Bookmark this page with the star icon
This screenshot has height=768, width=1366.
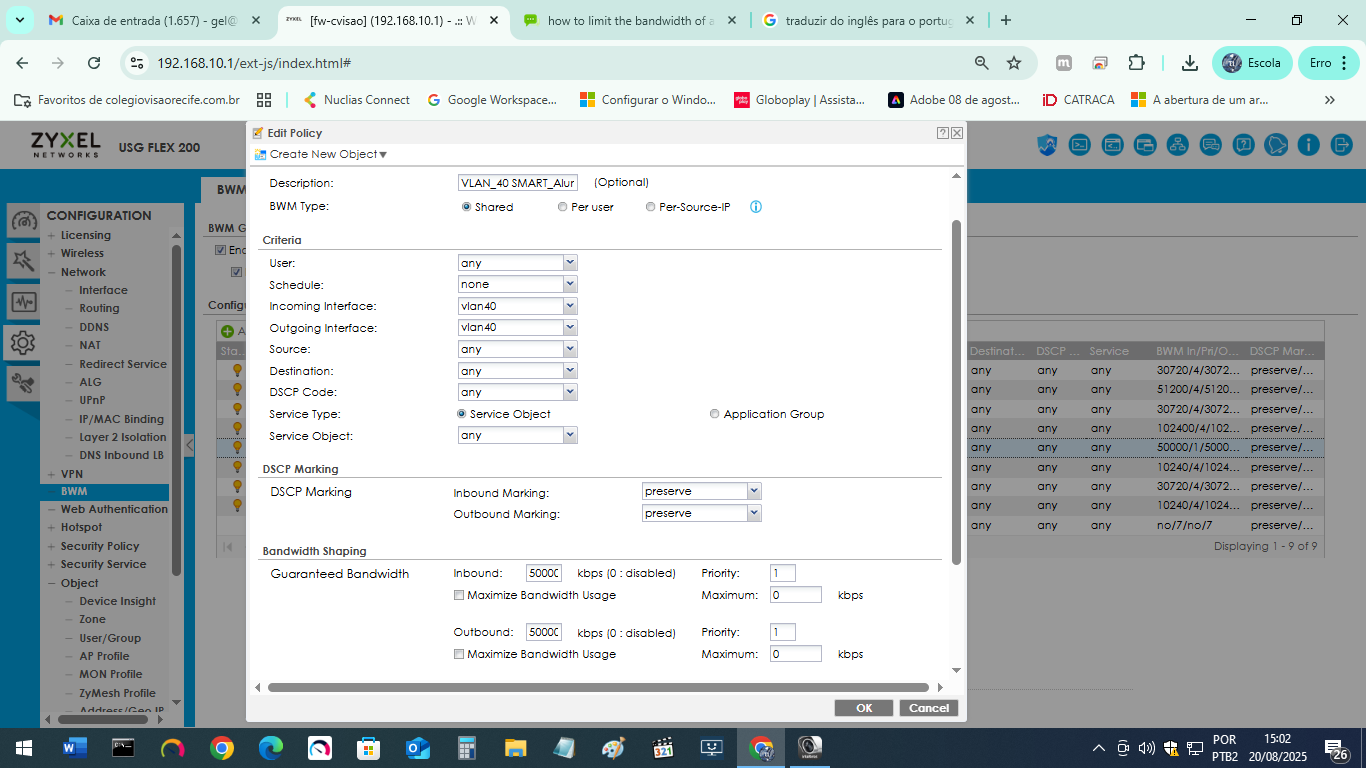tap(1014, 63)
